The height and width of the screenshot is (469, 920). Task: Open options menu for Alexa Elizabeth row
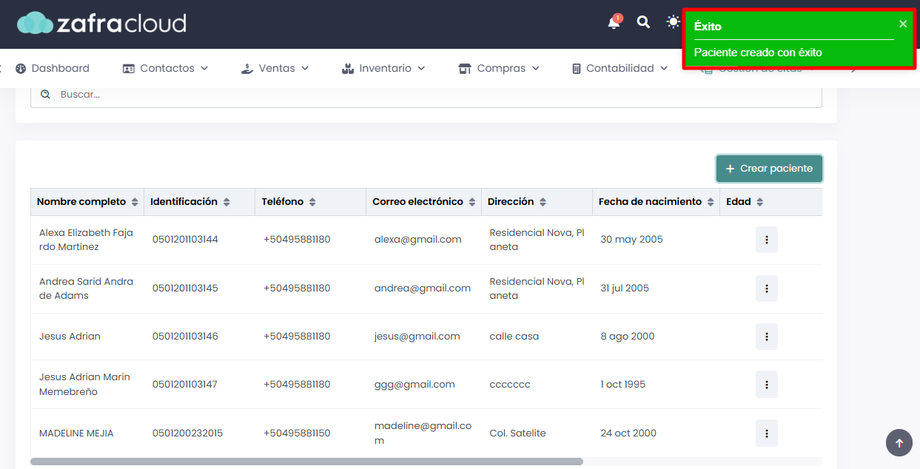click(766, 239)
